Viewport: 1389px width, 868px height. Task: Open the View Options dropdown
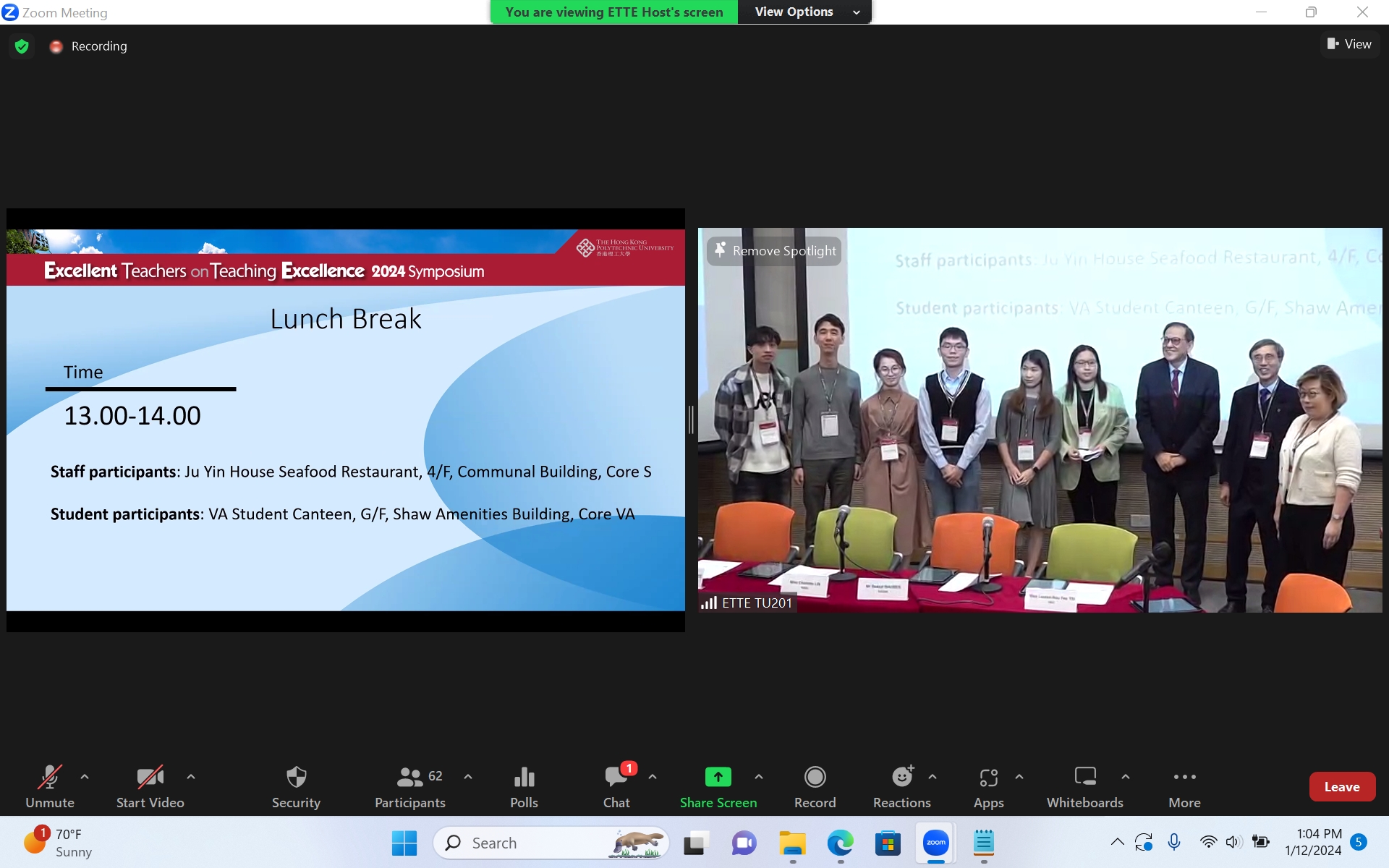[804, 12]
